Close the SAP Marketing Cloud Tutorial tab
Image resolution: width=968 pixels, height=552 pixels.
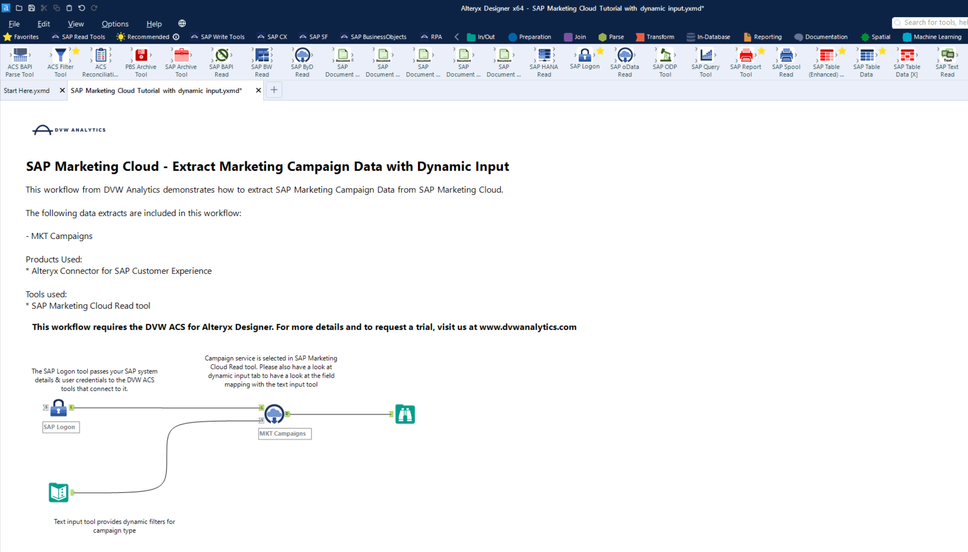tap(259, 91)
